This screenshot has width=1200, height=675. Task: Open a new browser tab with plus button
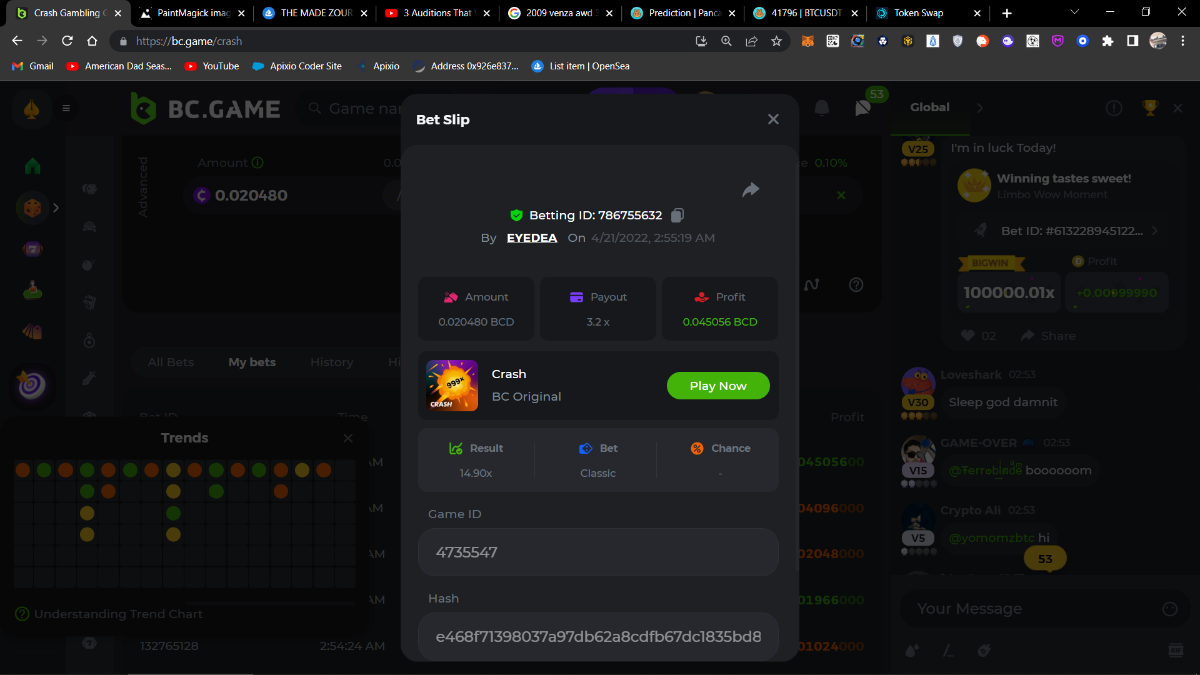pos(1006,13)
